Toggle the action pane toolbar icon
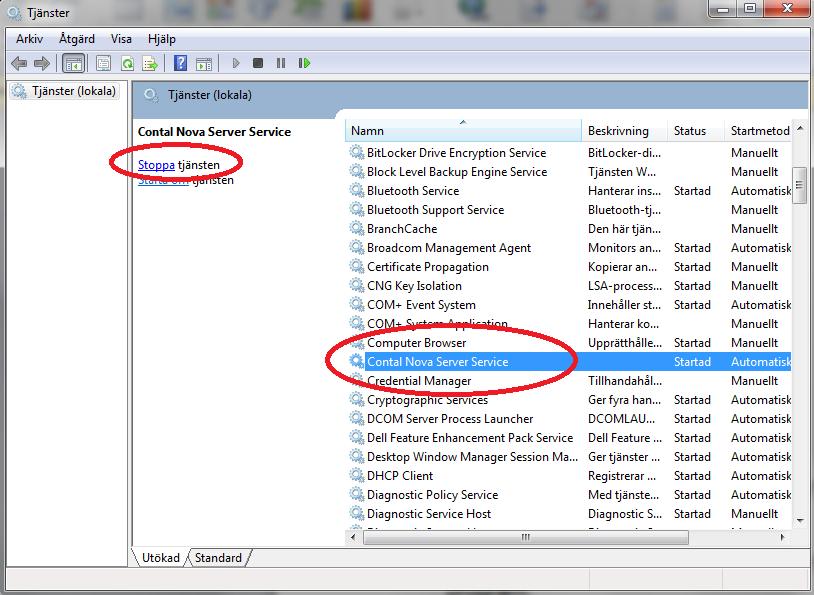The width and height of the screenshot is (814, 595). (x=204, y=64)
